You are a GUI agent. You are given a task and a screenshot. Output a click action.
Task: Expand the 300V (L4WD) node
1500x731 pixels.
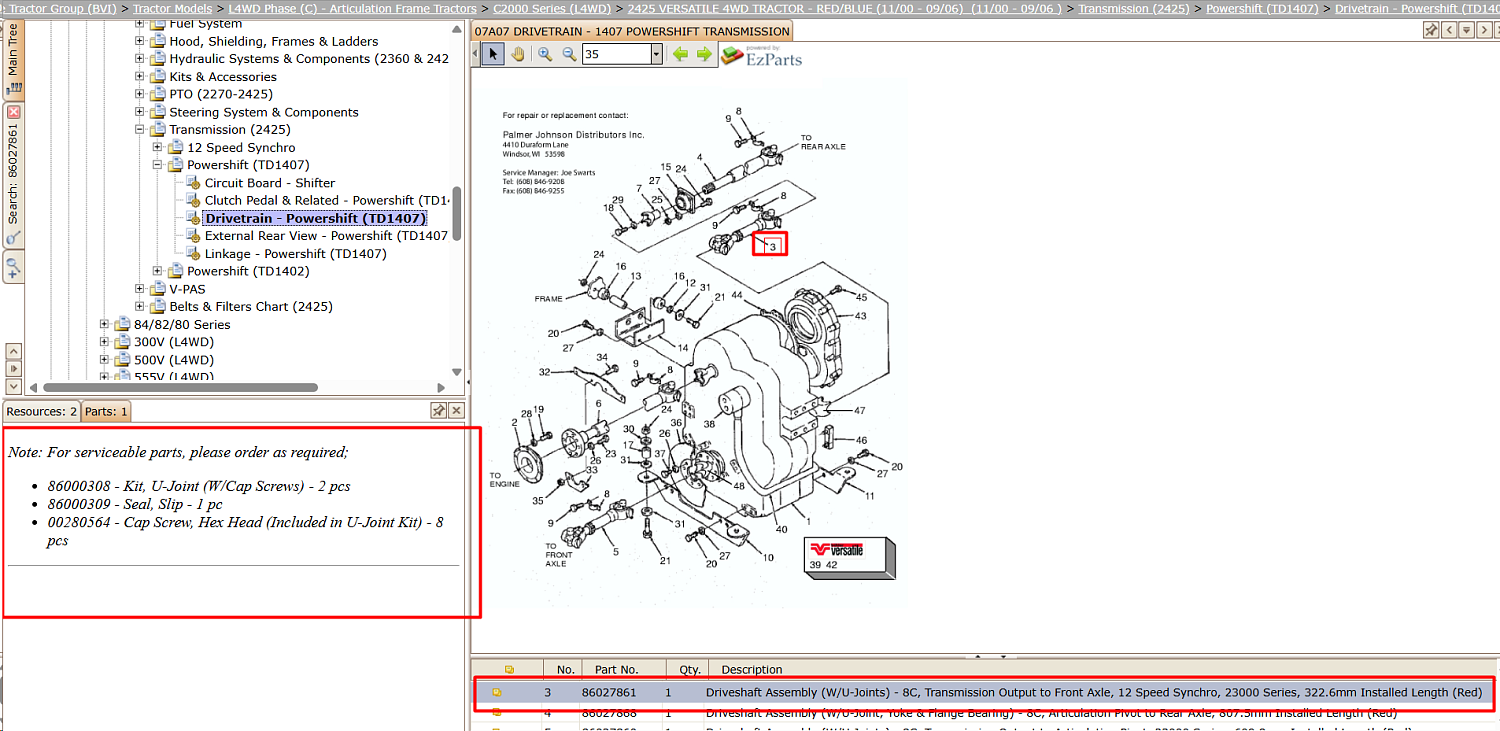(x=105, y=342)
